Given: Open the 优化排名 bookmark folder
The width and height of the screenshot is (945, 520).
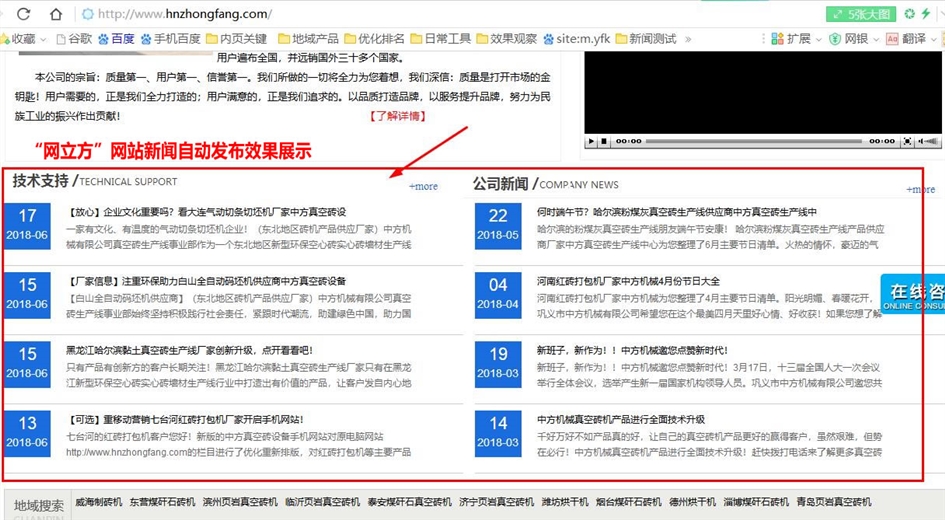Looking at the screenshot, I should (x=375, y=39).
